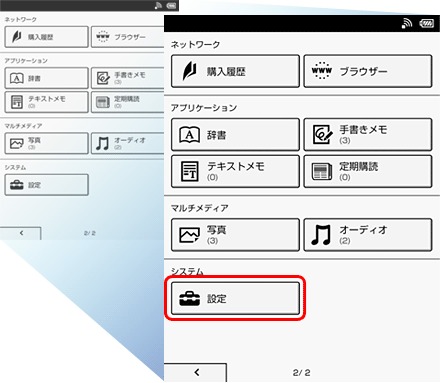Click the battery icon in enlarged status bar

(x=426, y=23)
